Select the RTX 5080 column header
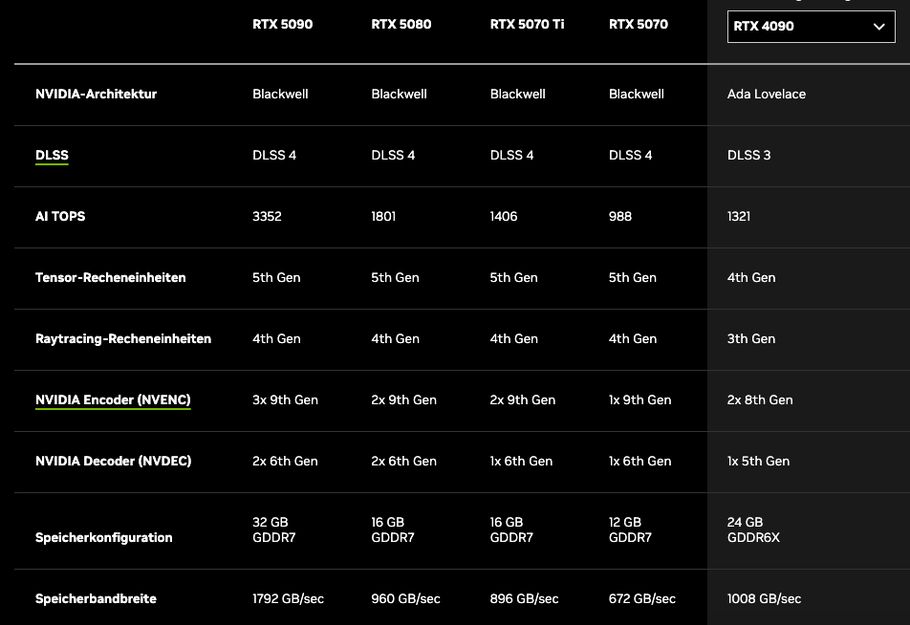The image size is (910, 625). pyautogui.click(x=401, y=24)
